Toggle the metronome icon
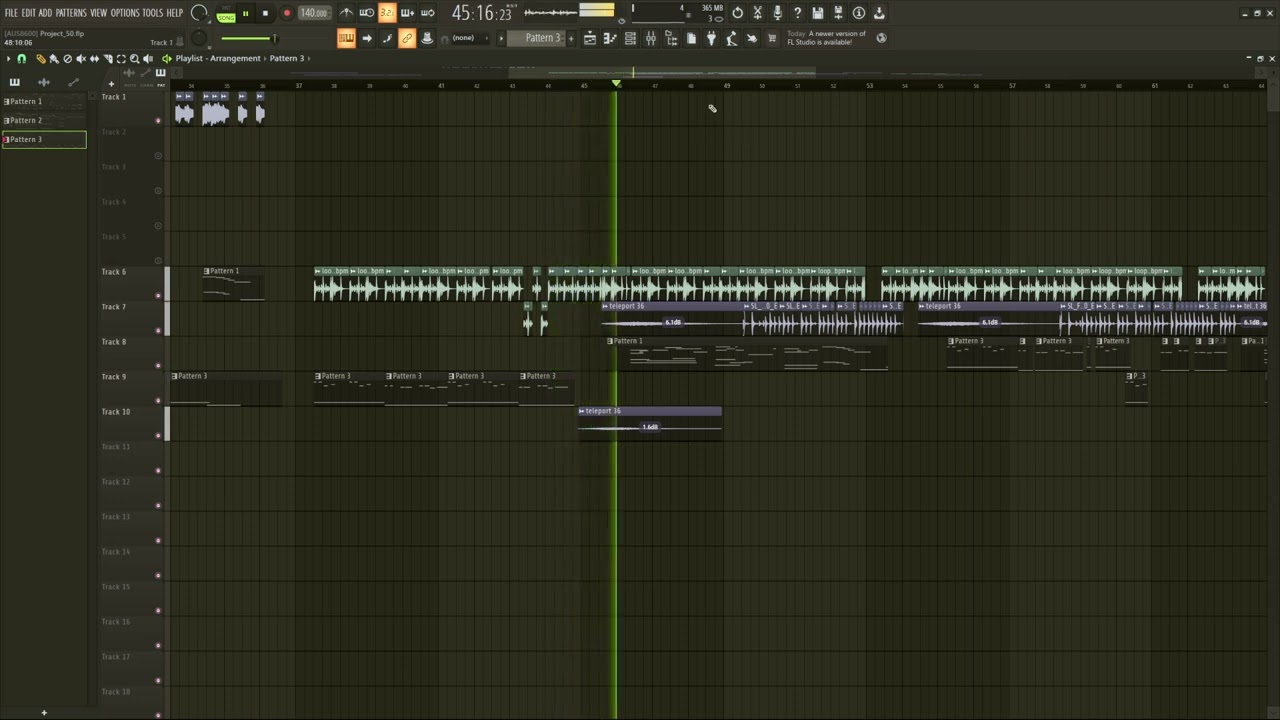The width and height of the screenshot is (1280, 720). pos(346,13)
